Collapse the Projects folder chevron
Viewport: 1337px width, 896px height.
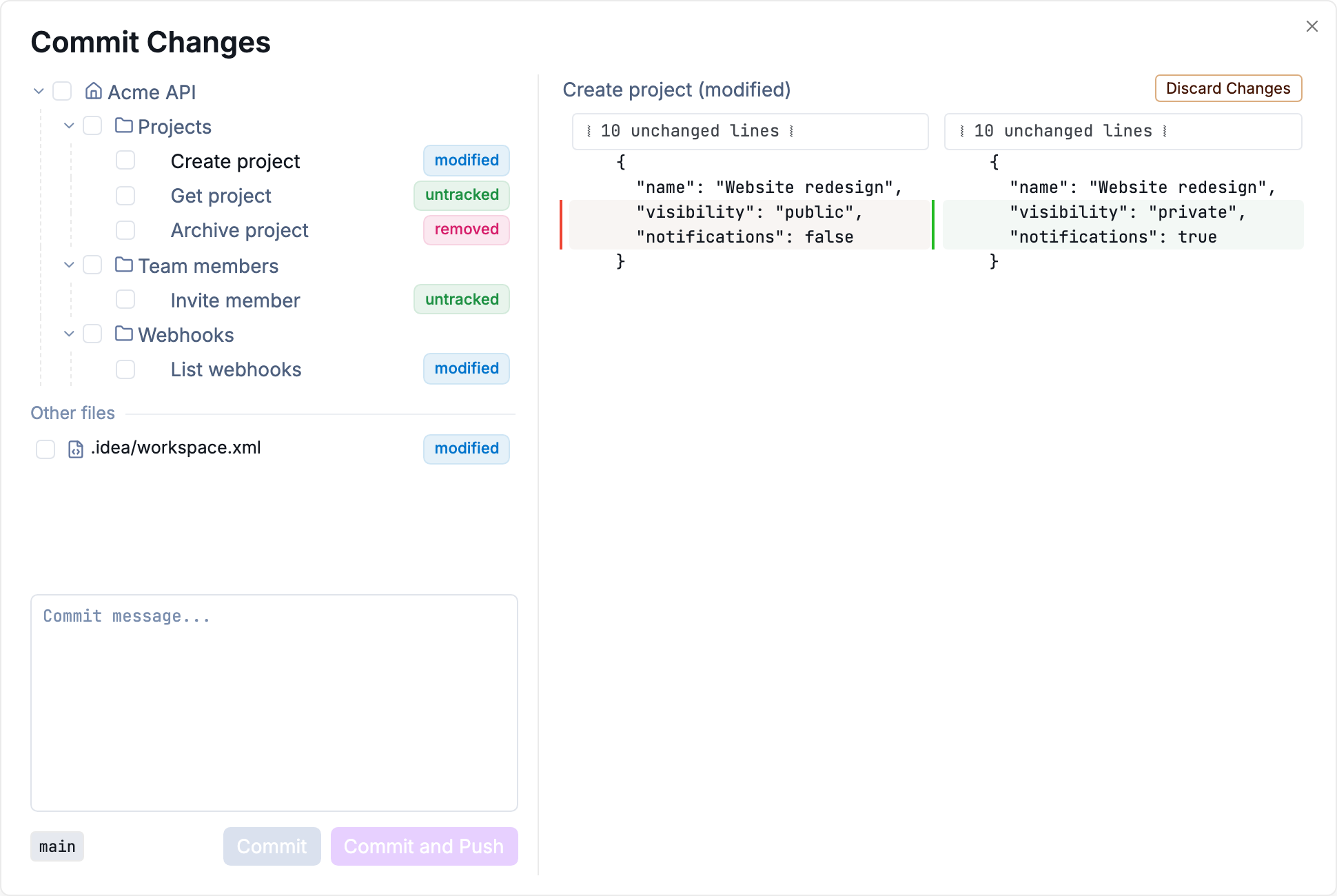point(69,125)
